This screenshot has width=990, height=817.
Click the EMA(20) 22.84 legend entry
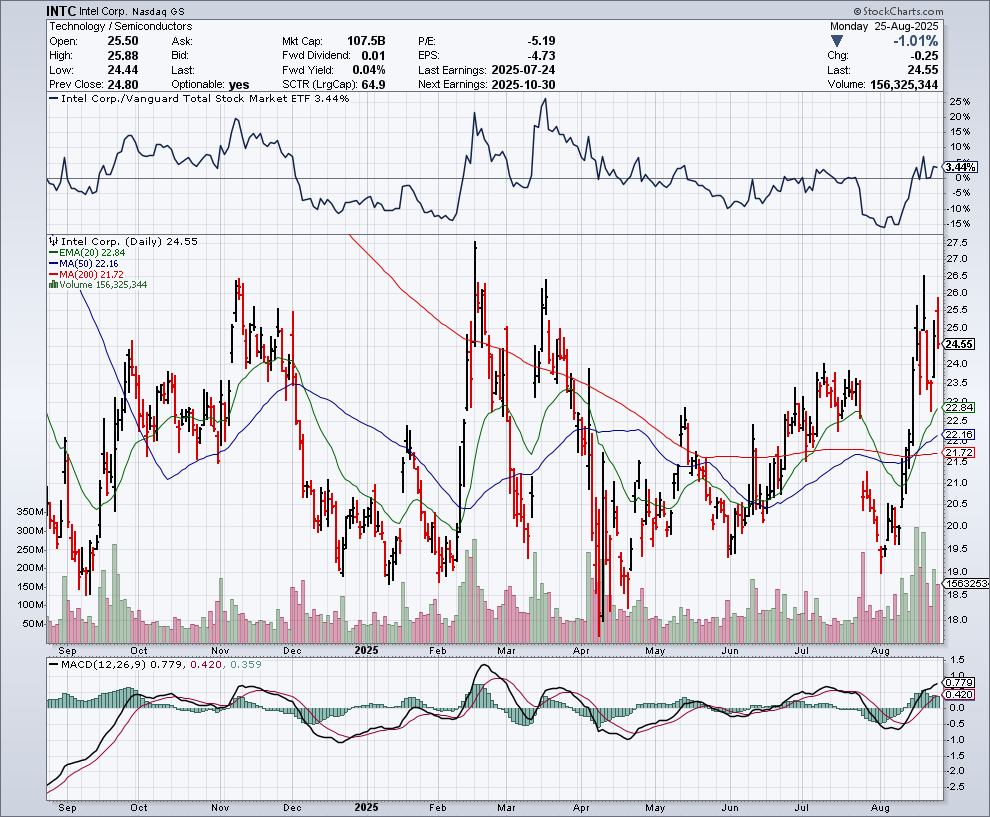[x=88, y=253]
